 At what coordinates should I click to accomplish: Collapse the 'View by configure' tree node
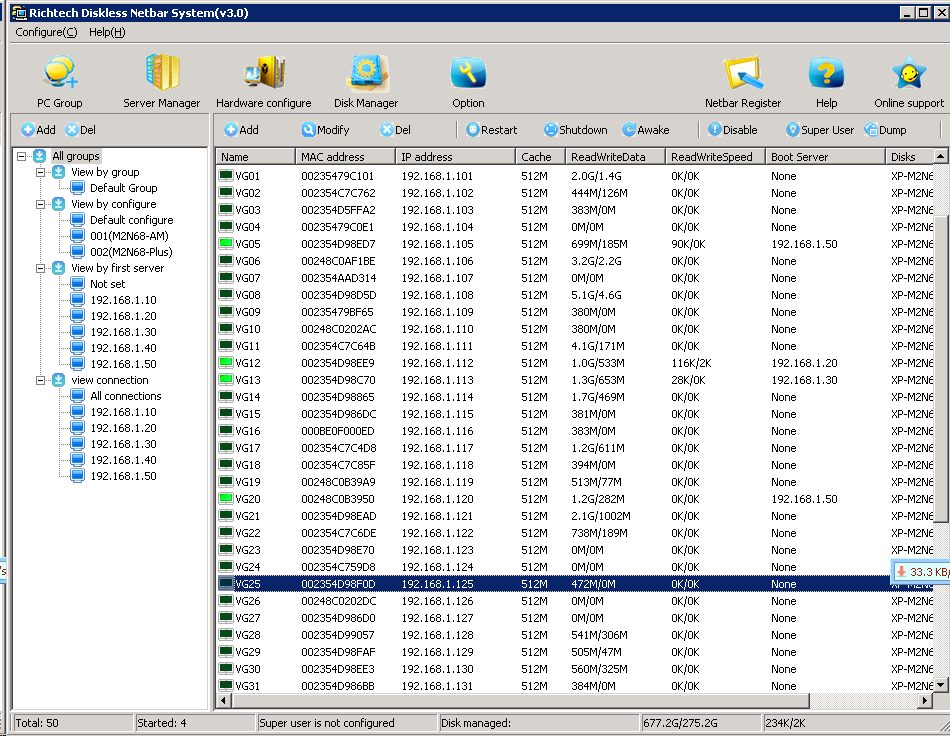(x=41, y=204)
